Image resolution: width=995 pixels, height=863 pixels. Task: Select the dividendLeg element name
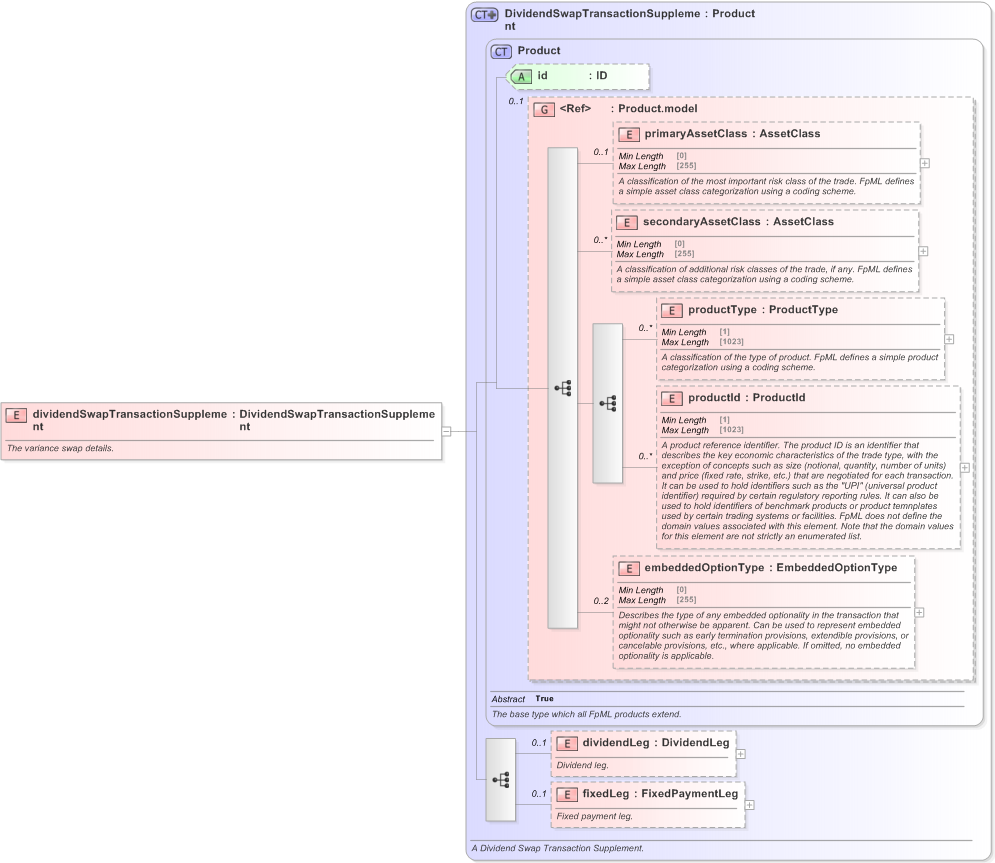[x=616, y=742]
